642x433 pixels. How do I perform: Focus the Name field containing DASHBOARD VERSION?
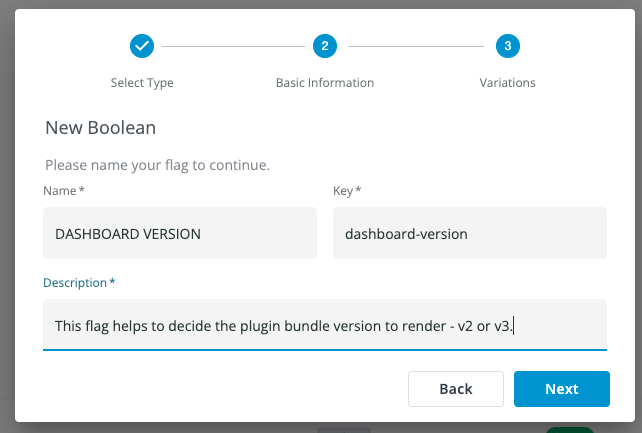click(x=180, y=234)
